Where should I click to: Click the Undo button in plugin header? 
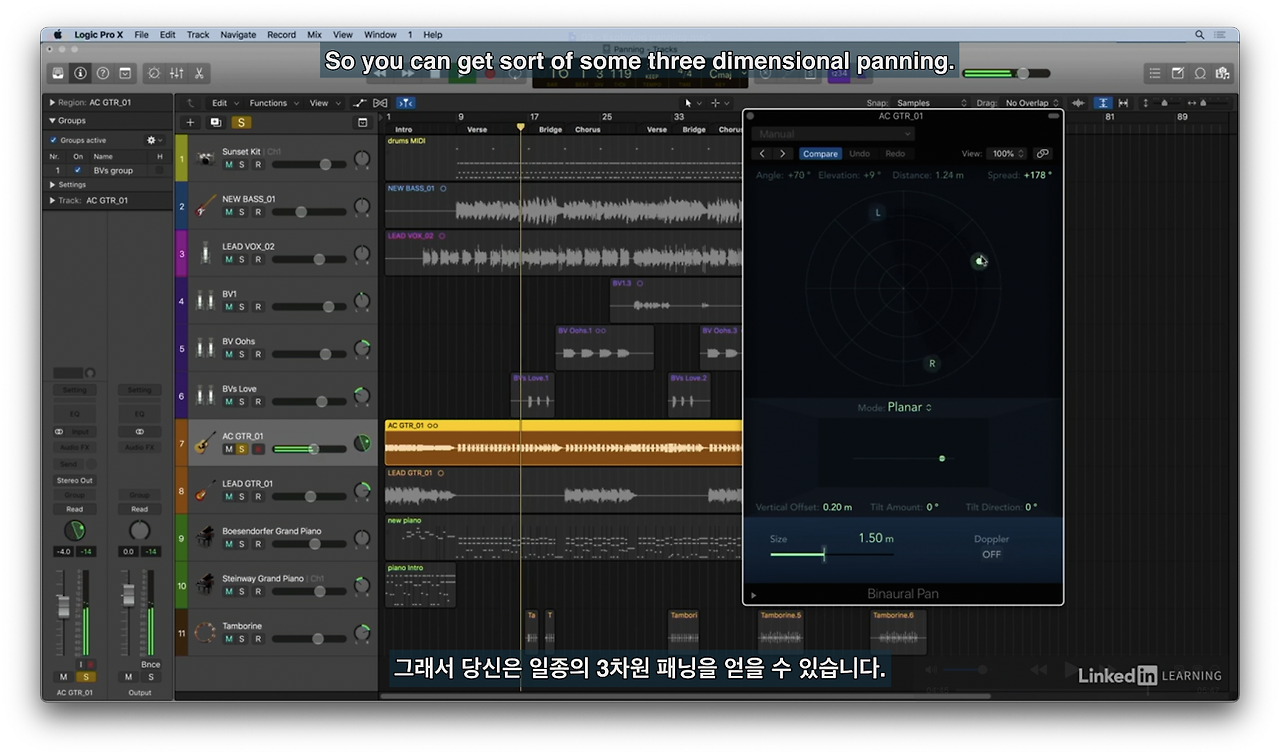(x=859, y=154)
